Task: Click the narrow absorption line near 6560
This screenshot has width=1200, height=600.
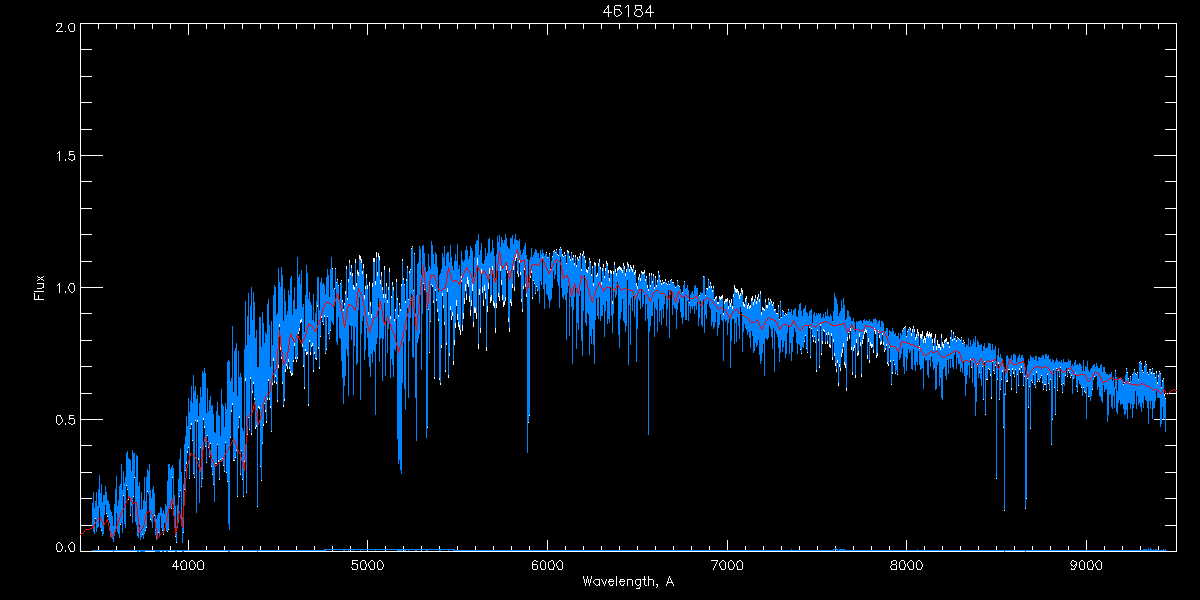Action: pos(648,434)
